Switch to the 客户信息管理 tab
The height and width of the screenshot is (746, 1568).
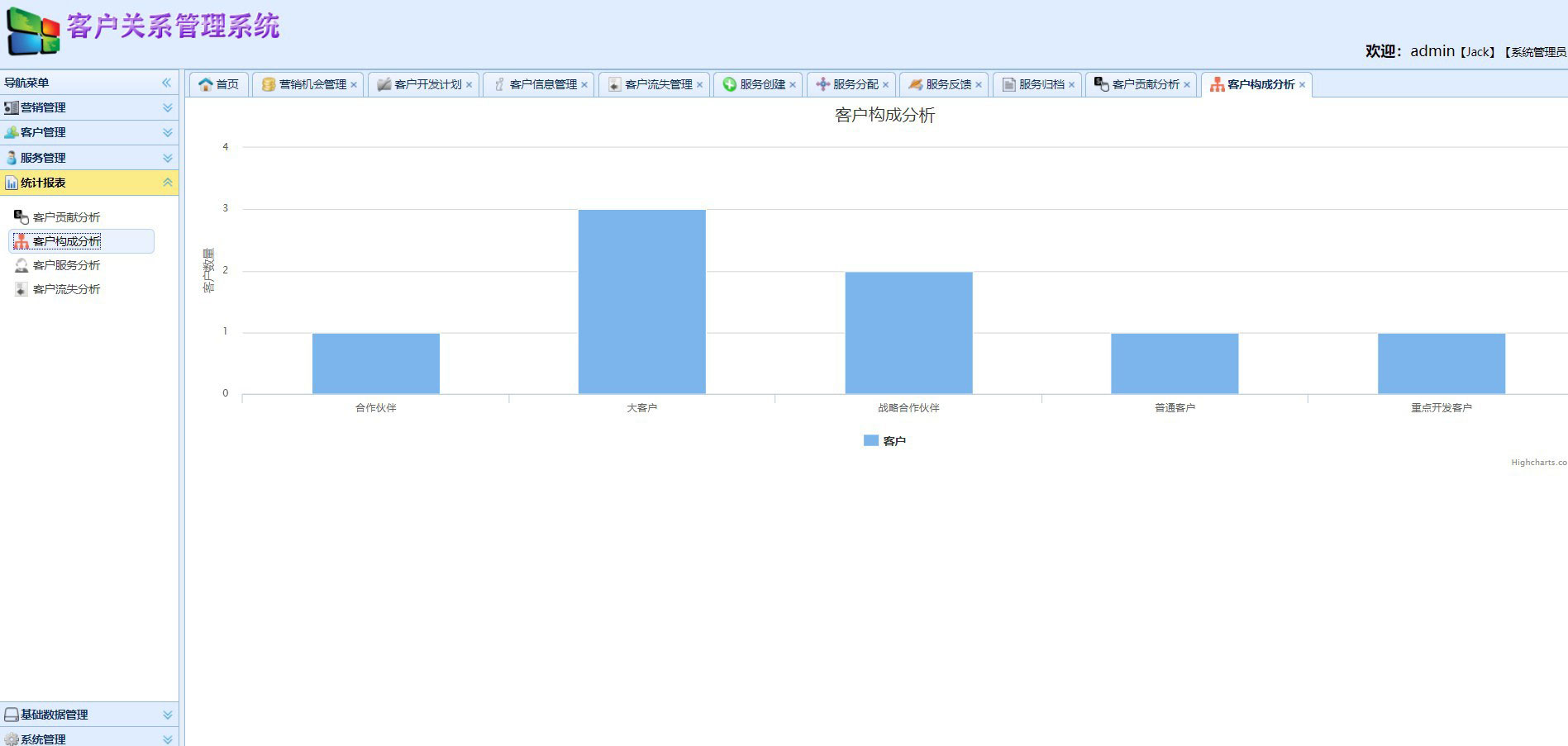click(x=542, y=84)
